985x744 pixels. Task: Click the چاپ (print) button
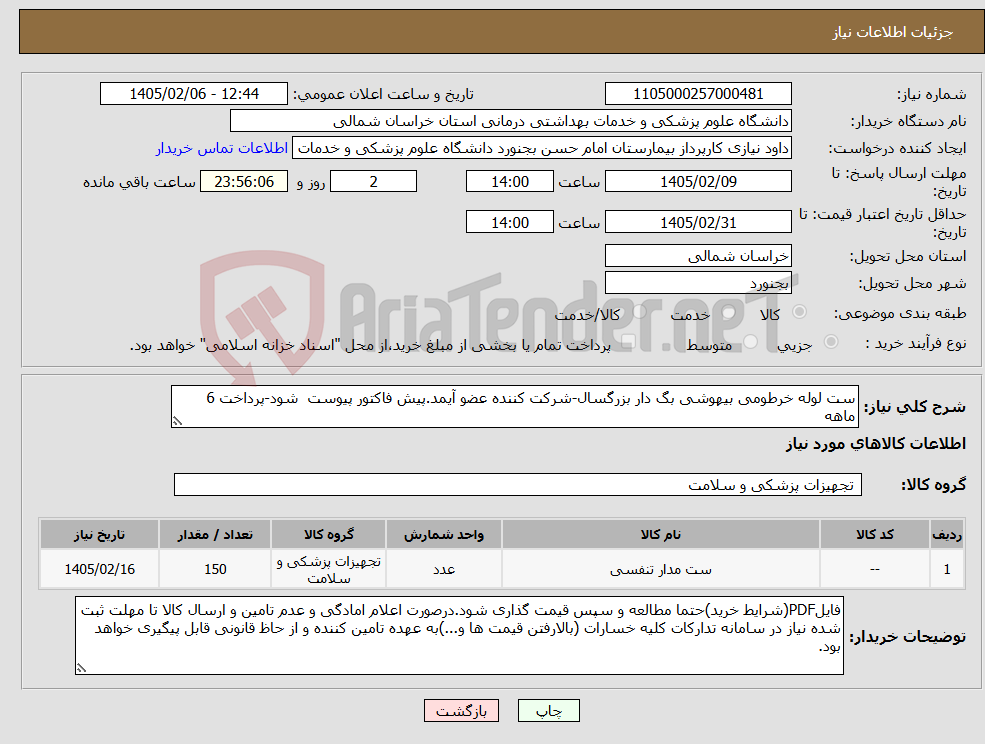(548, 711)
